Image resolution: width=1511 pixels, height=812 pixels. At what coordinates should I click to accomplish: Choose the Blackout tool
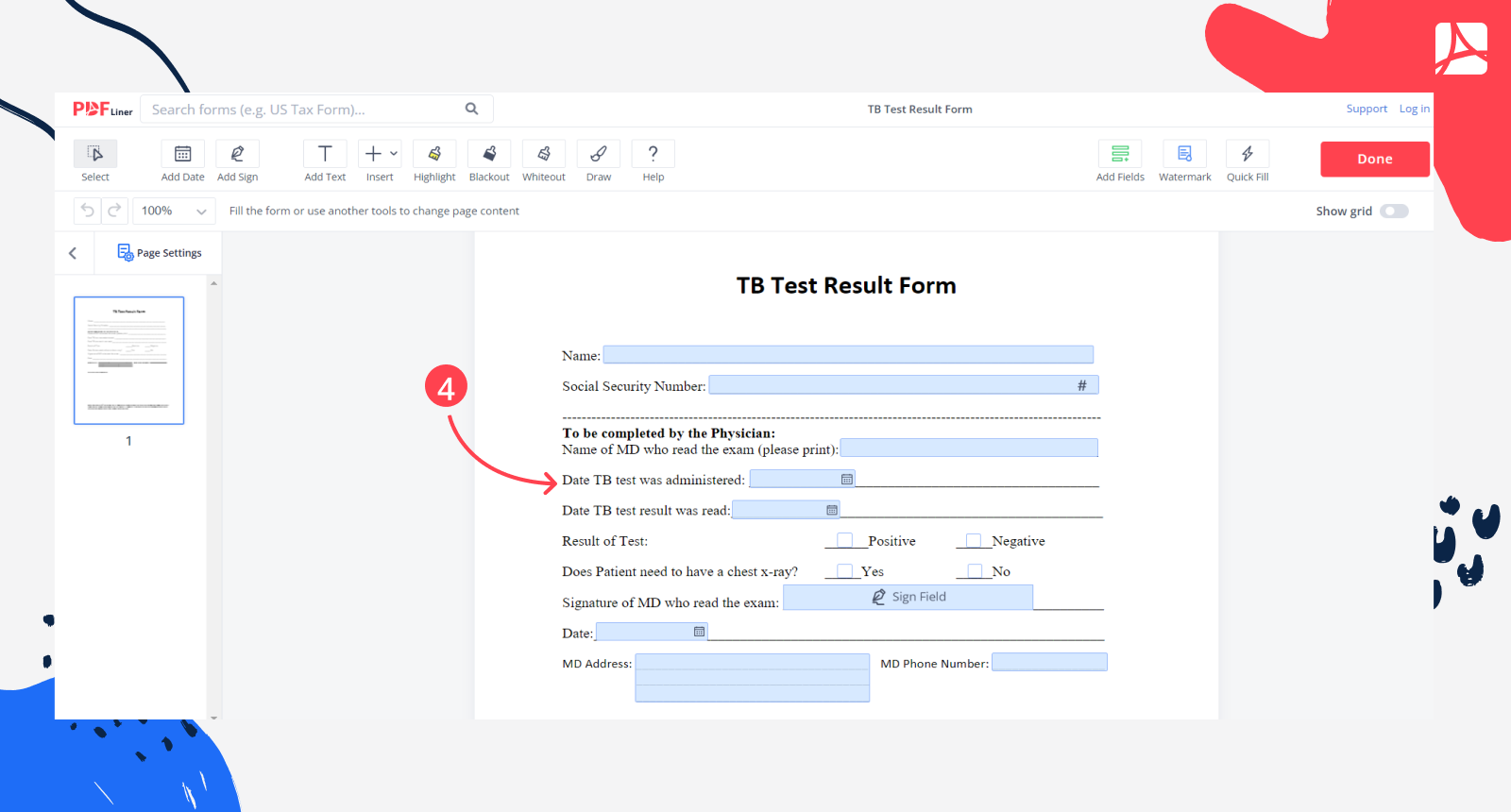tap(489, 154)
